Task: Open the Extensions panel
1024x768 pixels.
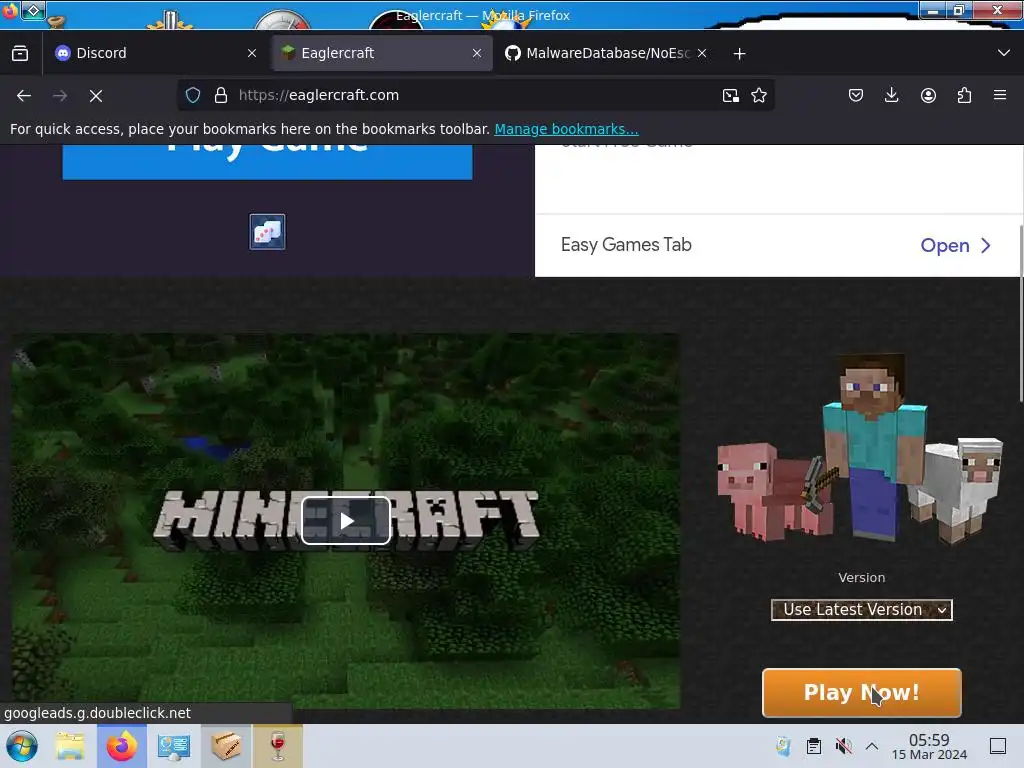Action: click(964, 96)
